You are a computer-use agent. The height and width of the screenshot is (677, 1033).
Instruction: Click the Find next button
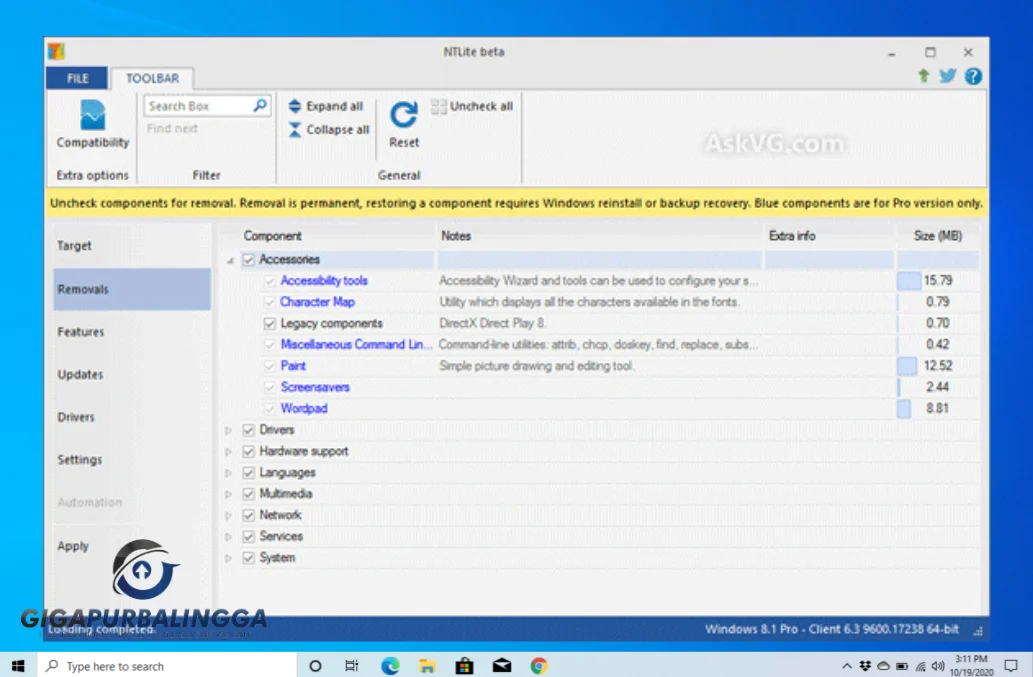[173, 128]
